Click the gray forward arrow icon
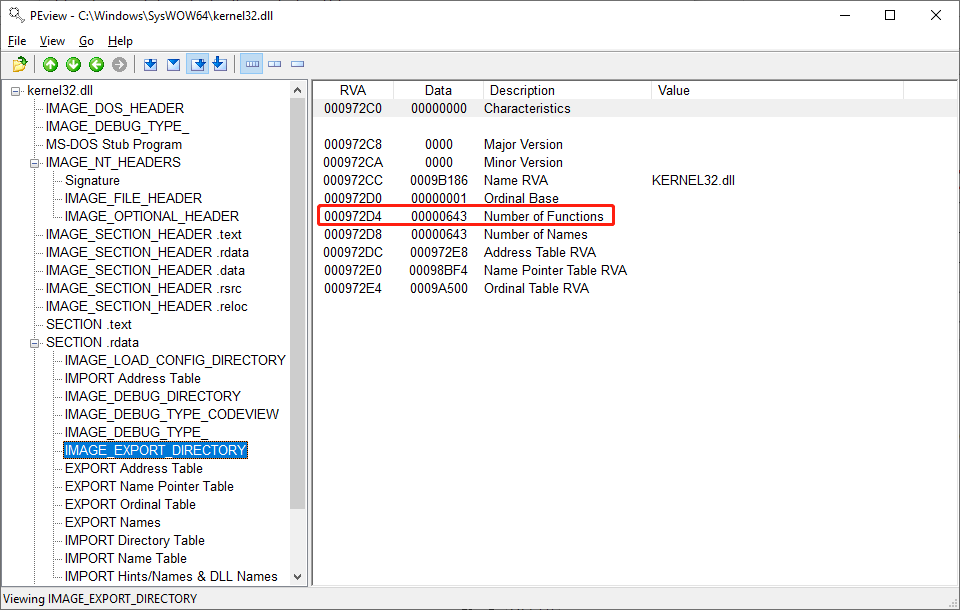 coord(119,65)
